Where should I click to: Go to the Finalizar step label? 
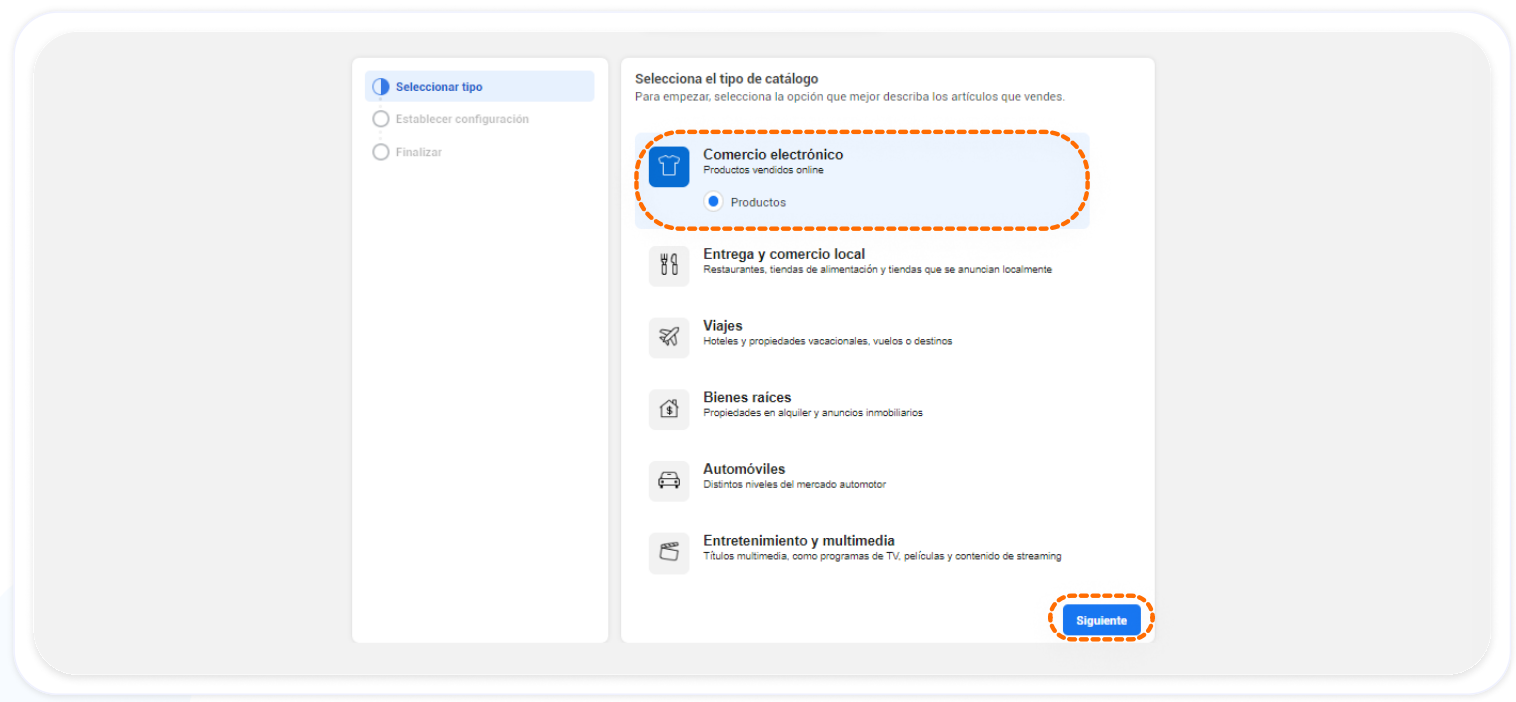tap(418, 152)
